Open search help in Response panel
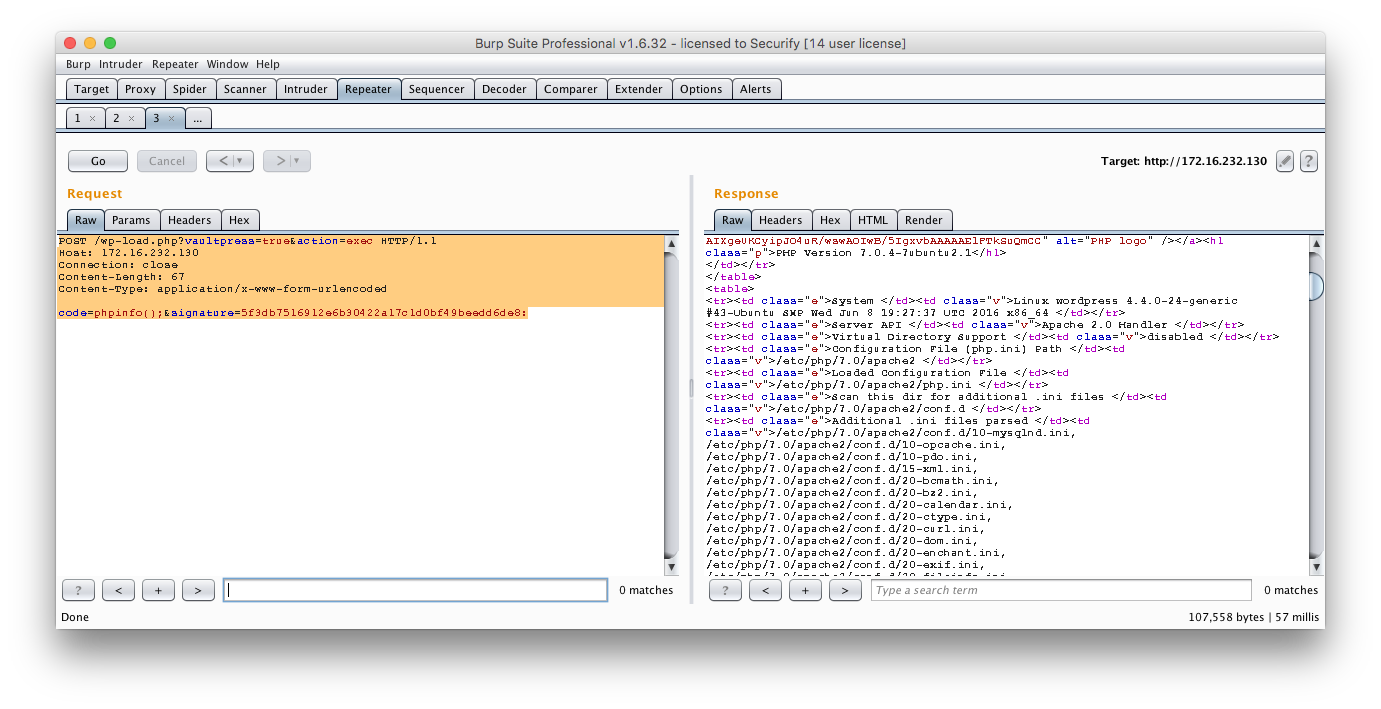This screenshot has width=1381, height=709. pyautogui.click(x=725, y=590)
